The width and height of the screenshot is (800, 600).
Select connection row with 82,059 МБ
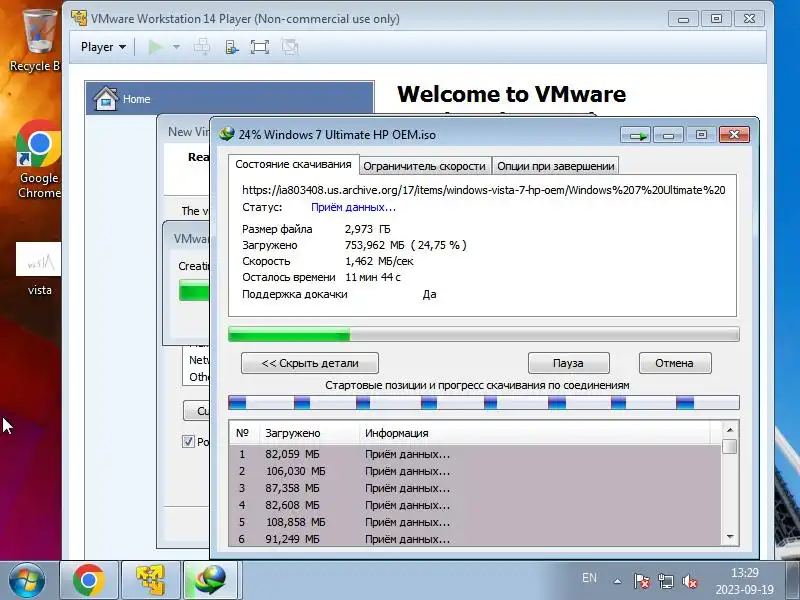pos(475,454)
